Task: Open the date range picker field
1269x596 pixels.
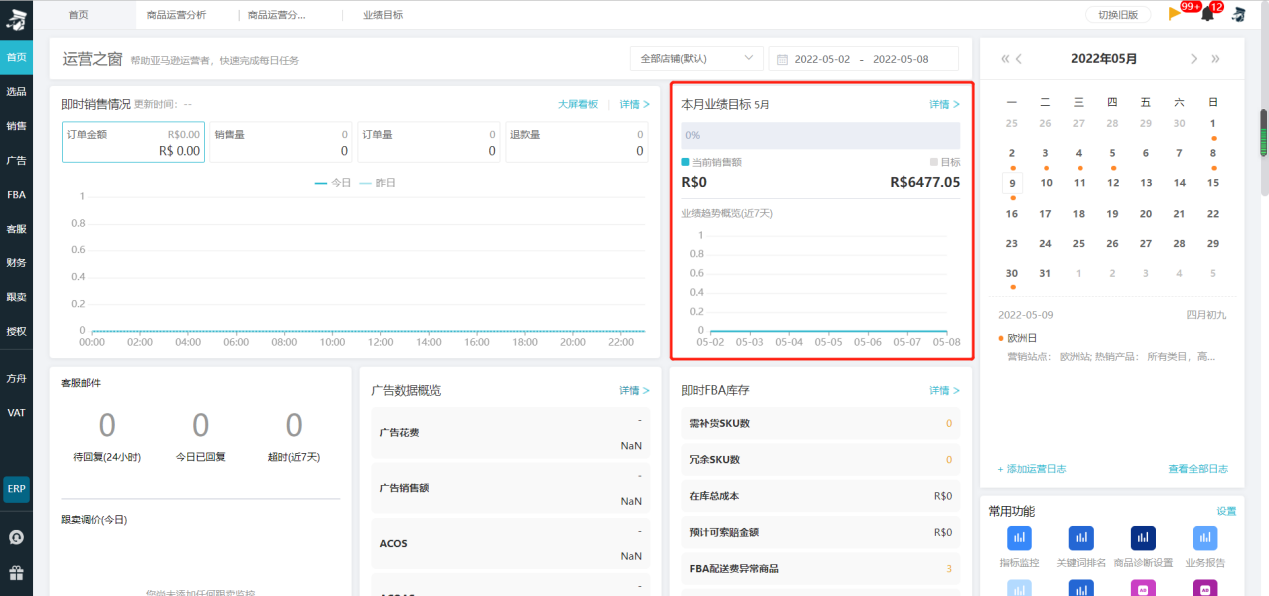Action: [865, 59]
